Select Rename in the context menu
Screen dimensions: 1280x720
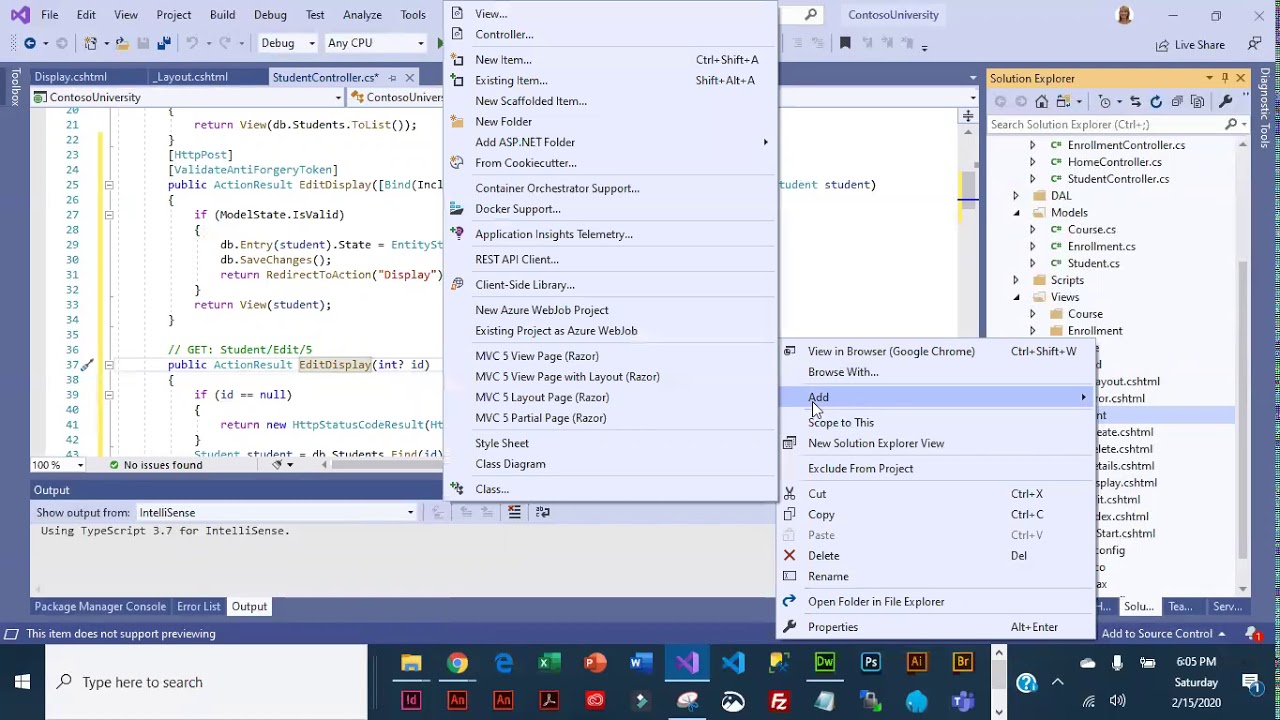click(937, 577)
